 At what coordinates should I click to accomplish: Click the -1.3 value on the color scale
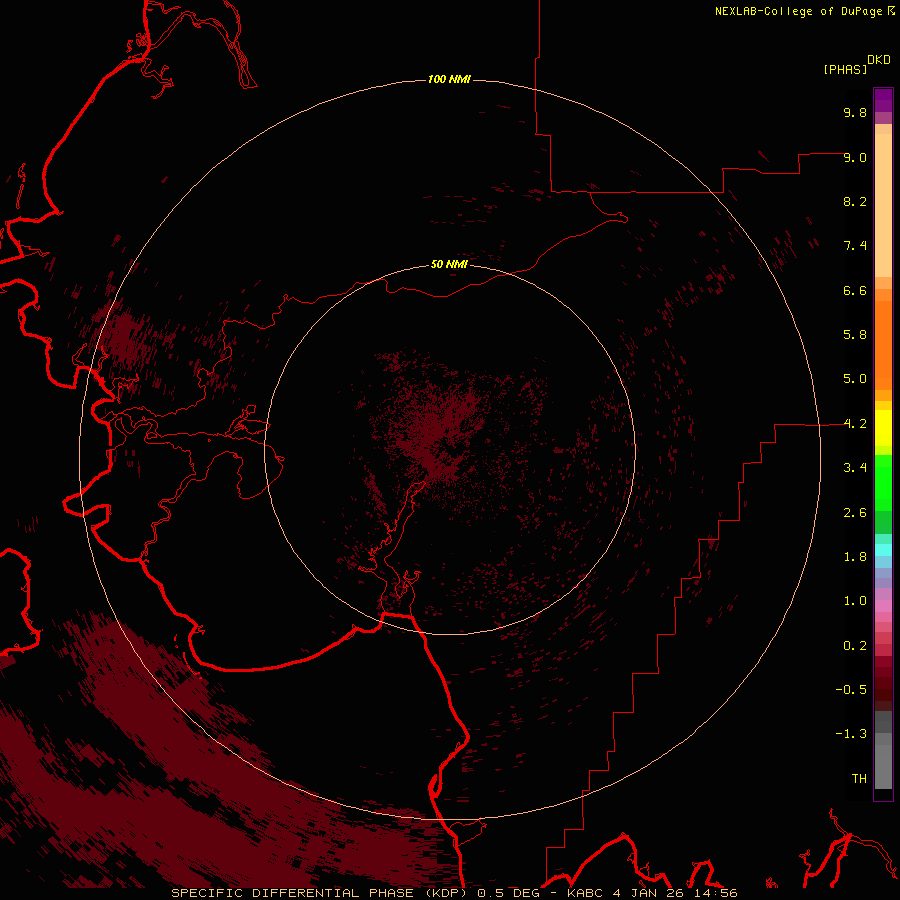(851, 734)
